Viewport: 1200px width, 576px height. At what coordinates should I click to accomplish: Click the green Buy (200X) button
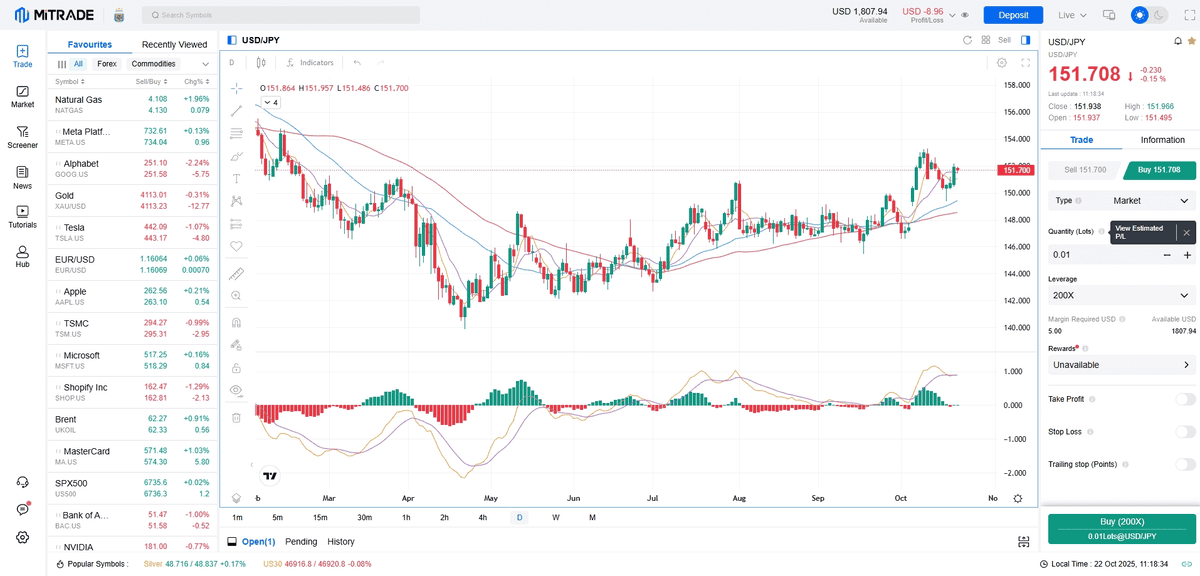[1121, 528]
